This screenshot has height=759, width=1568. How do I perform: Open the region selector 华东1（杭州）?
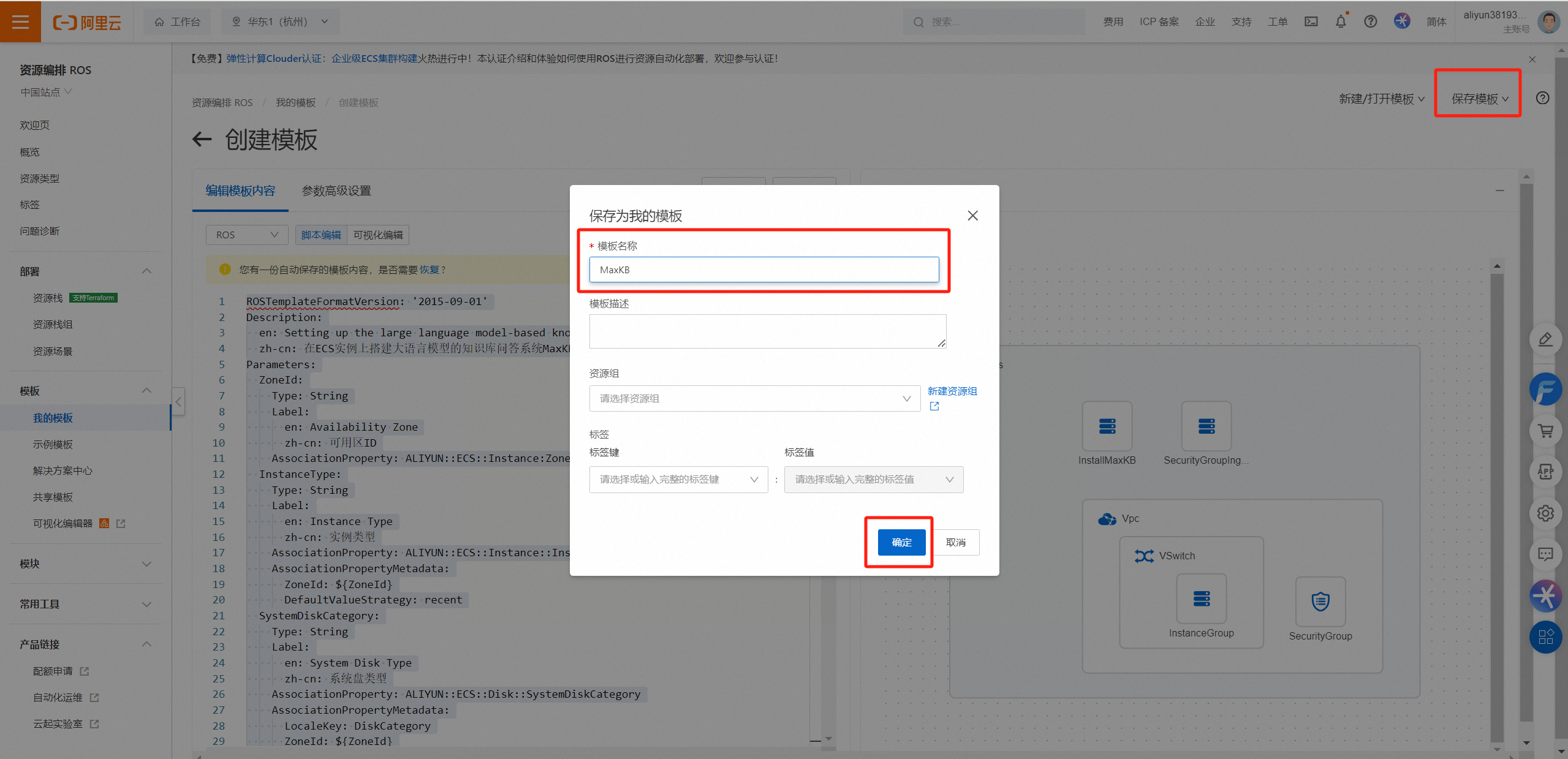(x=280, y=22)
